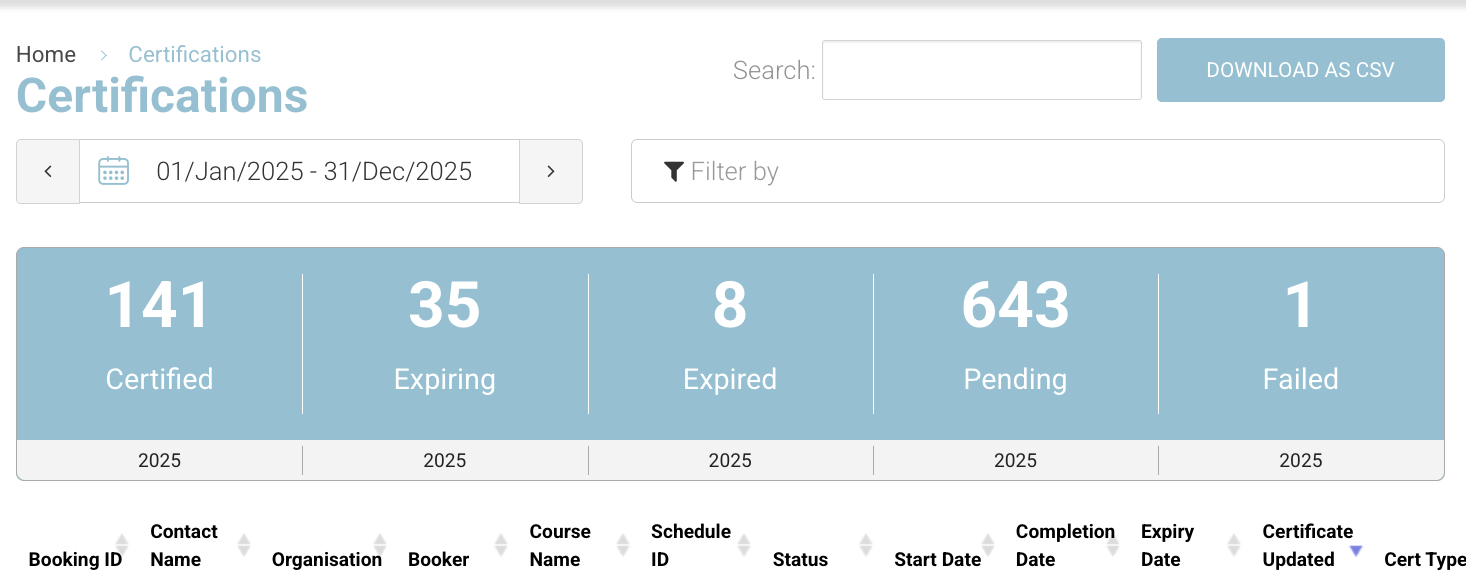Sort by Booking ID column arrows

coord(122,545)
